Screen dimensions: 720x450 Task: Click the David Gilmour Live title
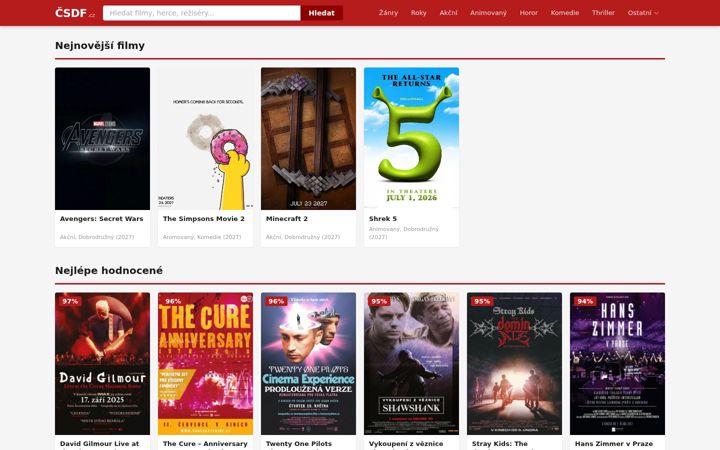99,444
